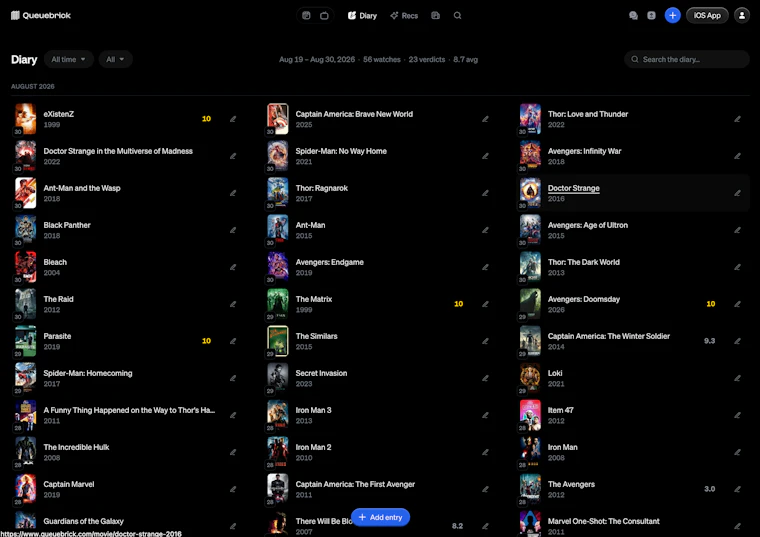Viewport: 760px width, 537px height.
Task: Click the 10 rating on Parasite
Action: point(206,341)
